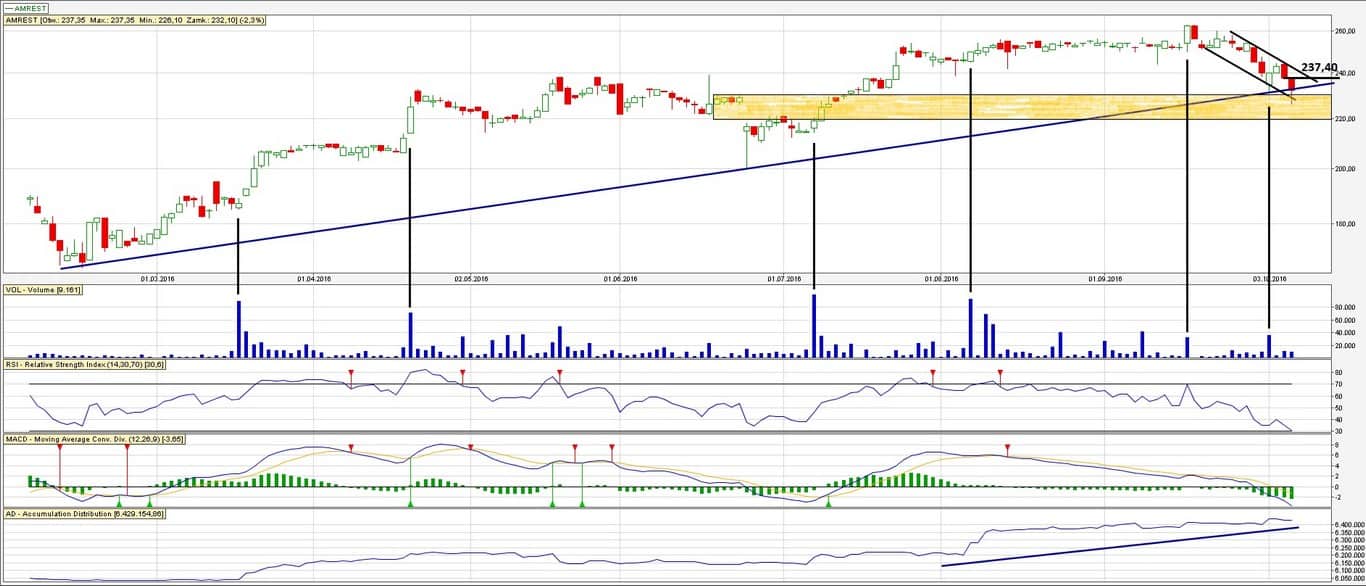Click the AMREST legend tab at top-left
Viewport: 1366px width, 586px height.
click(x=25, y=8)
